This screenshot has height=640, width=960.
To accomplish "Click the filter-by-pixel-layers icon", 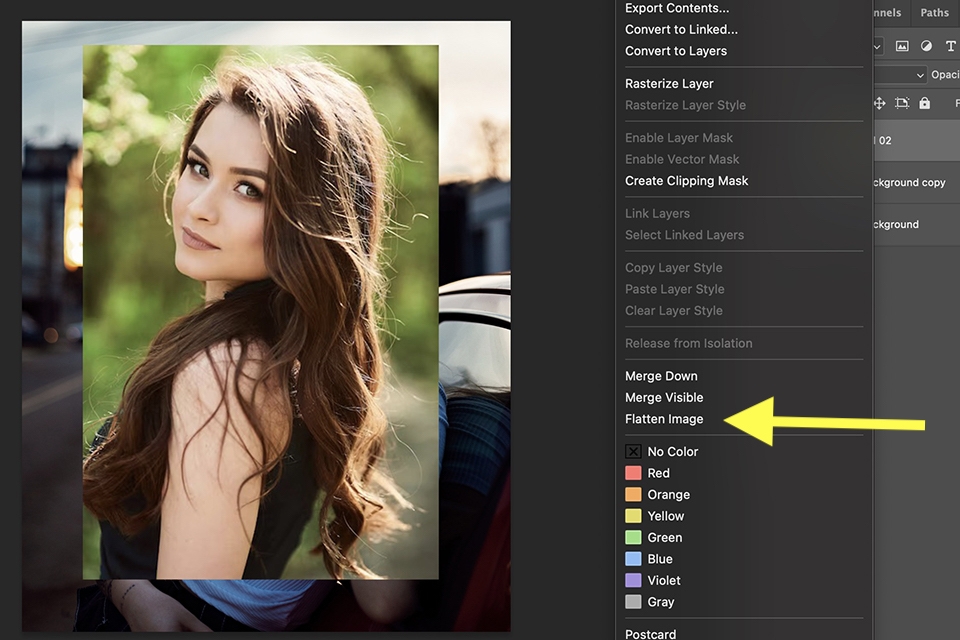I will (x=902, y=46).
